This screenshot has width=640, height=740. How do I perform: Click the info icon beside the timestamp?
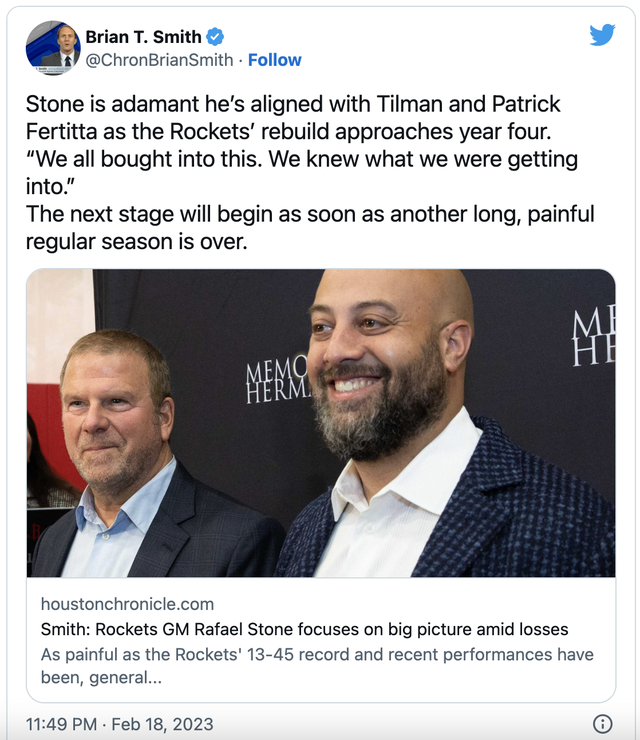click(603, 724)
